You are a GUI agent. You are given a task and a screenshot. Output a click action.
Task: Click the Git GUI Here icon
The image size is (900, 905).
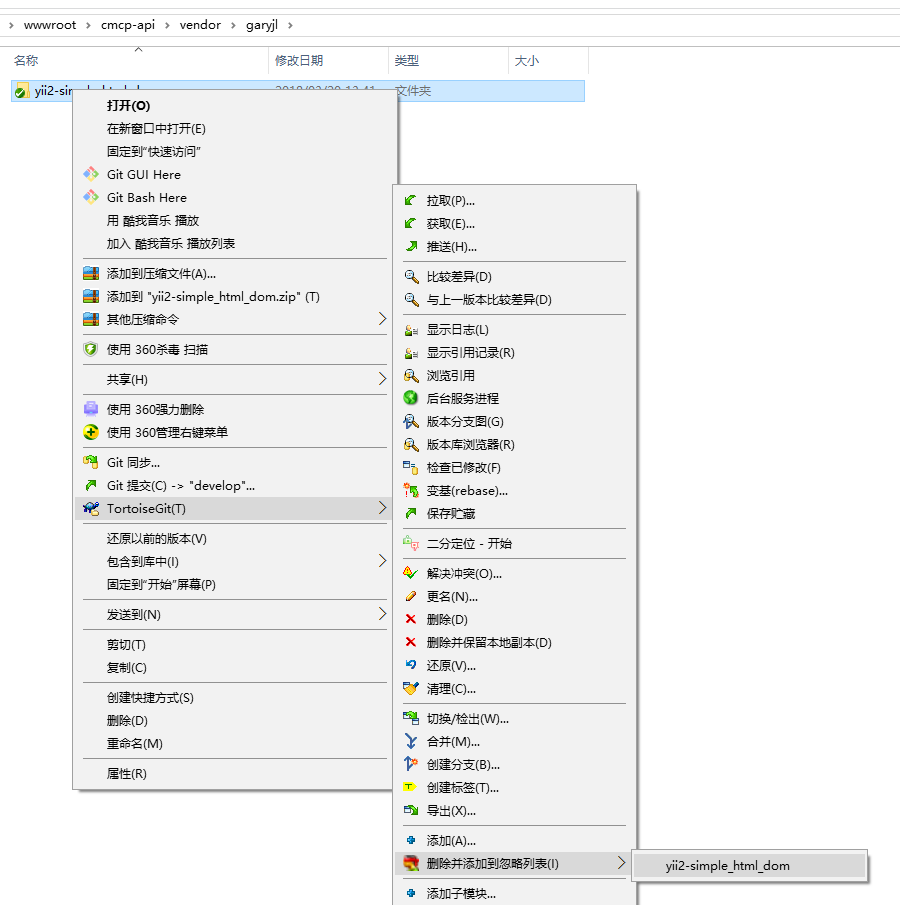point(91,174)
